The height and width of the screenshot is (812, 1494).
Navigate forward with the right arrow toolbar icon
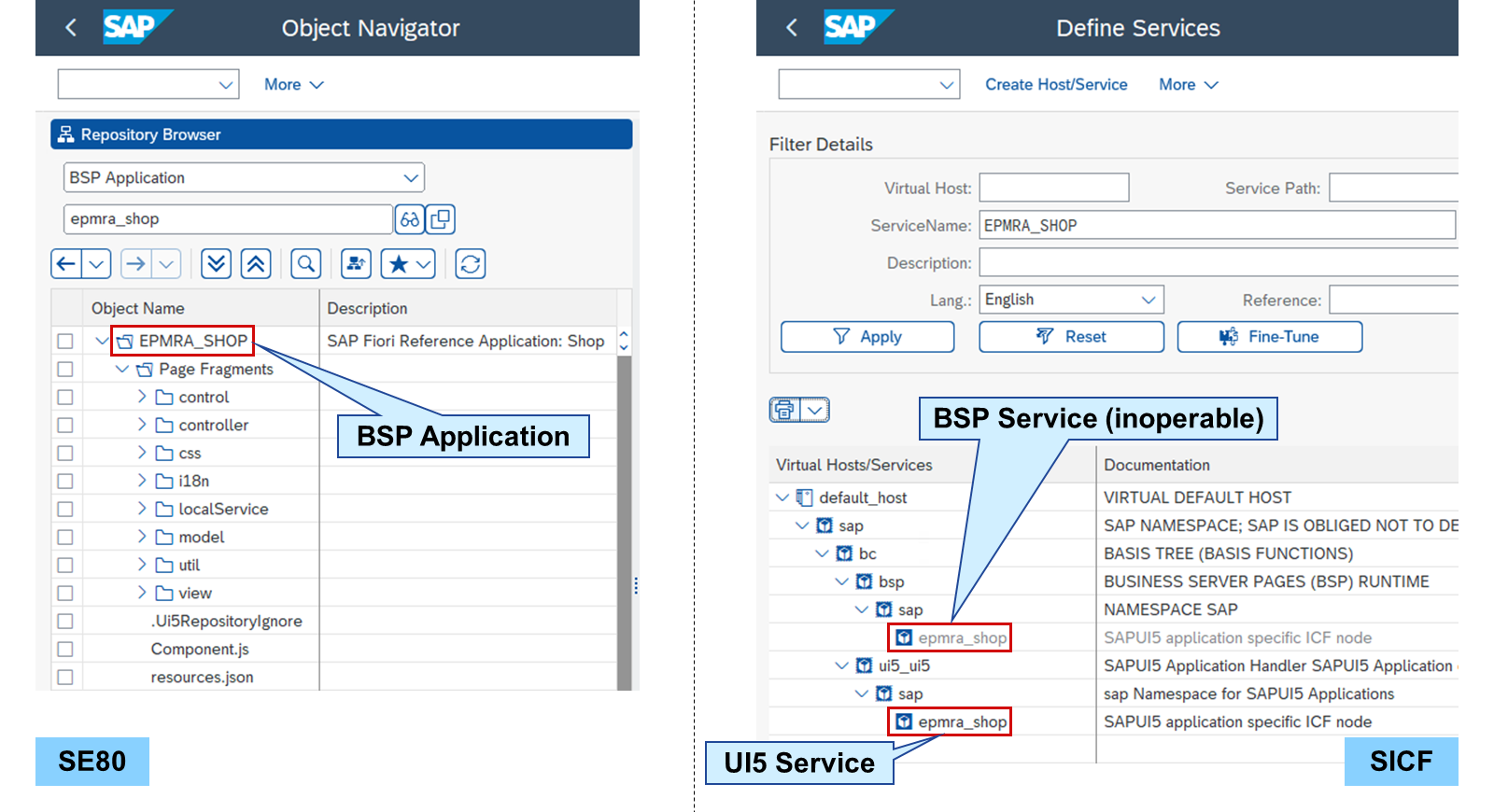click(x=136, y=264)
